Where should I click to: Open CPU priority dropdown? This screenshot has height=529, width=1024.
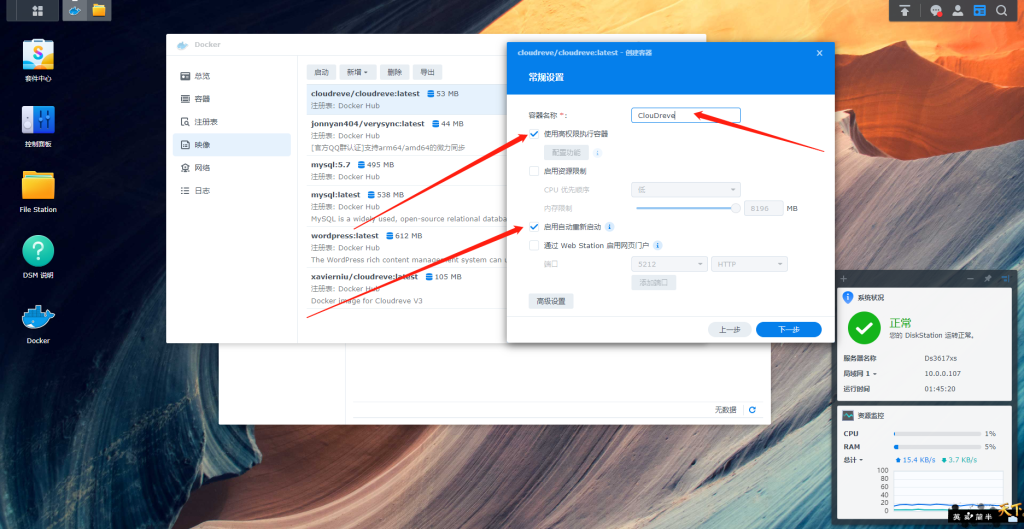(x=686, y=190)
